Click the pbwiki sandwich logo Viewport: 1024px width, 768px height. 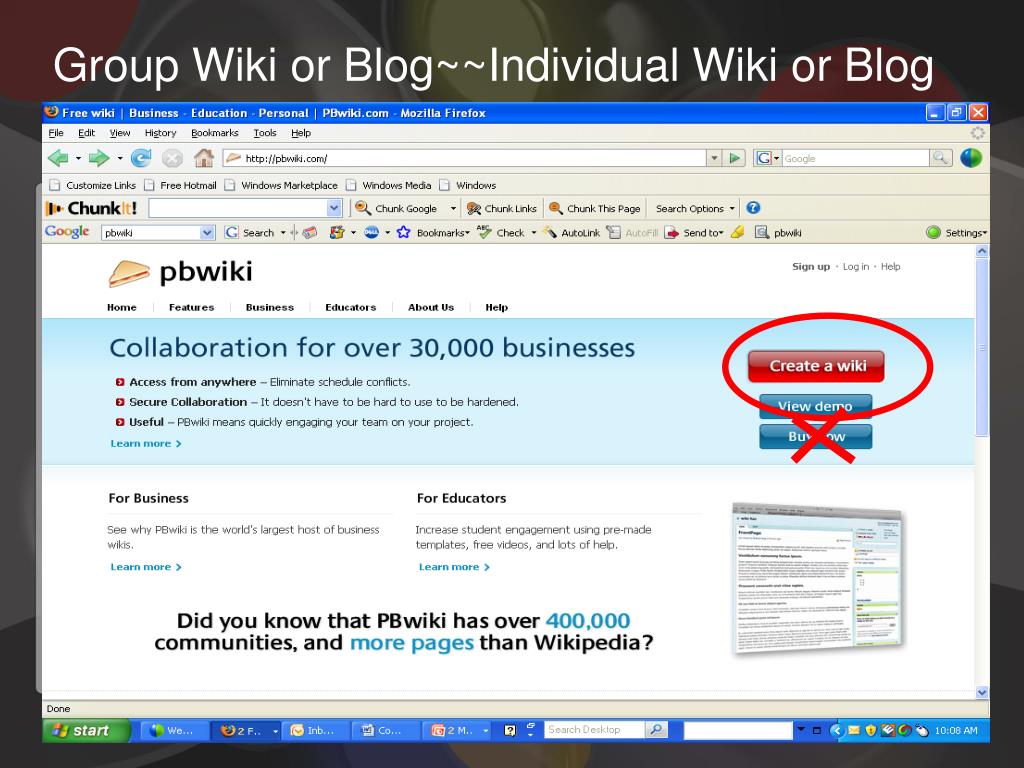(129, 273)
